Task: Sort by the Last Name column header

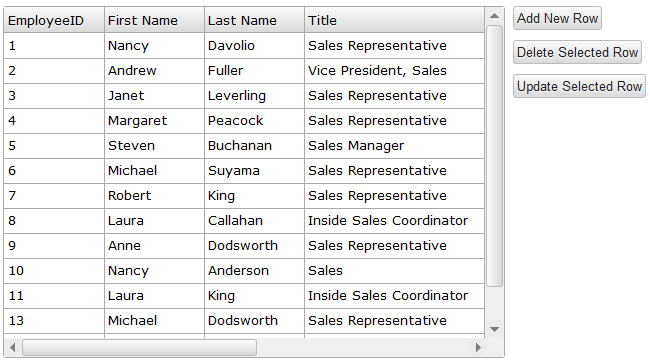Action: [x=254, y=20]
